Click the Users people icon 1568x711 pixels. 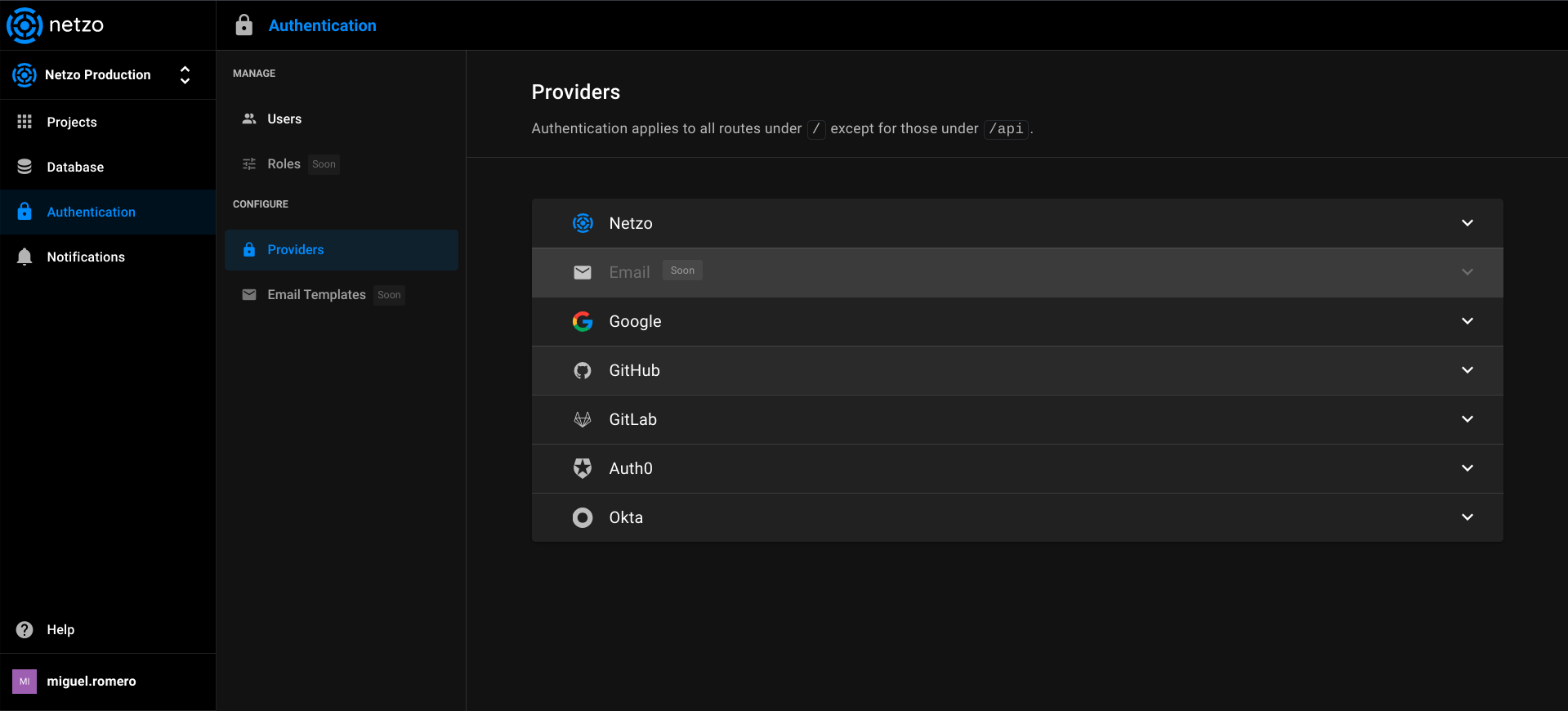click(249, 118)
